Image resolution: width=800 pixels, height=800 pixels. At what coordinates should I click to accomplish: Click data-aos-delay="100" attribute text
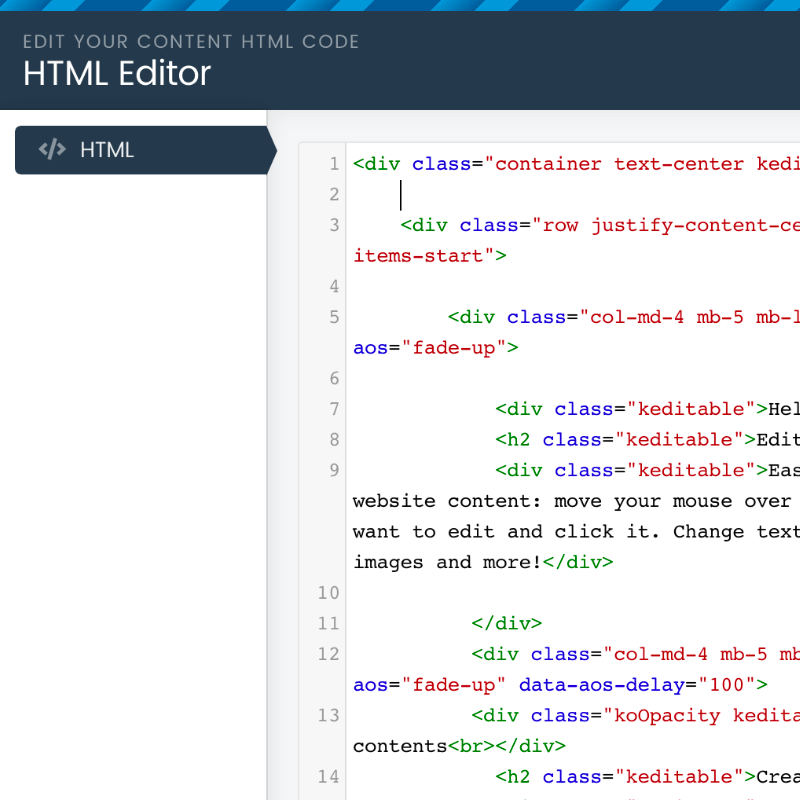(637, 685)
